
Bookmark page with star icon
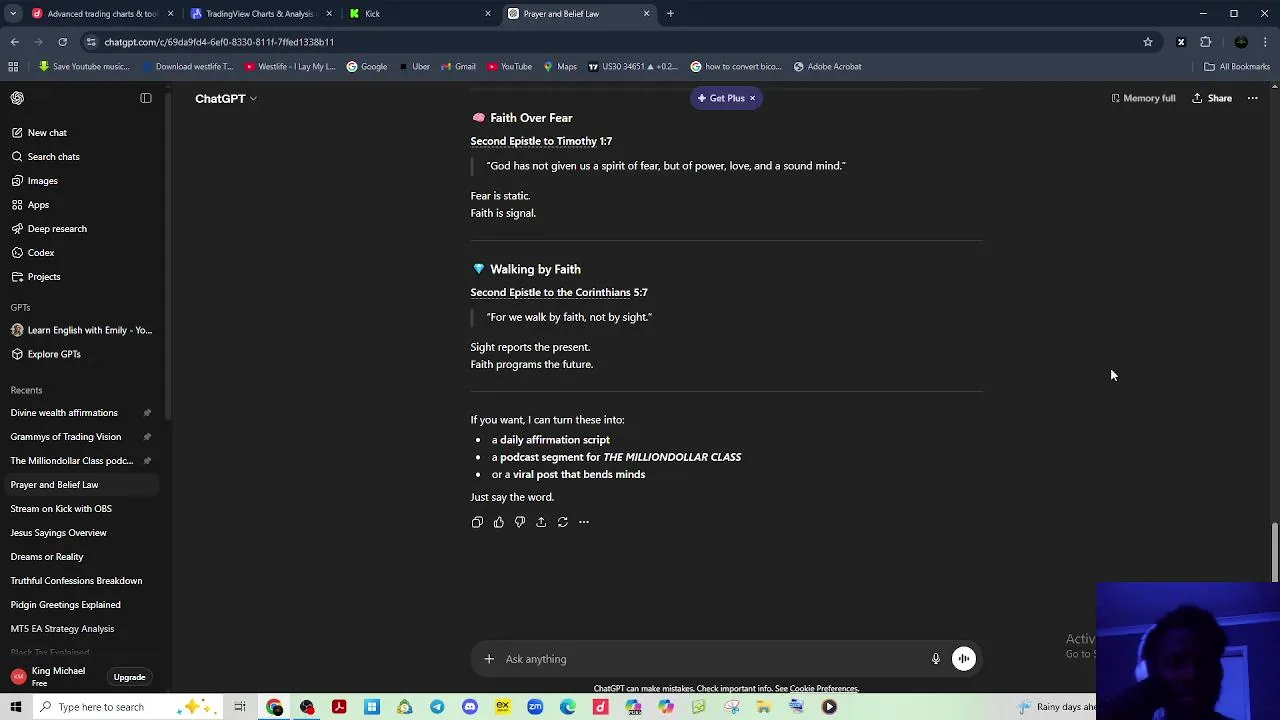[x=1148, y=42]
